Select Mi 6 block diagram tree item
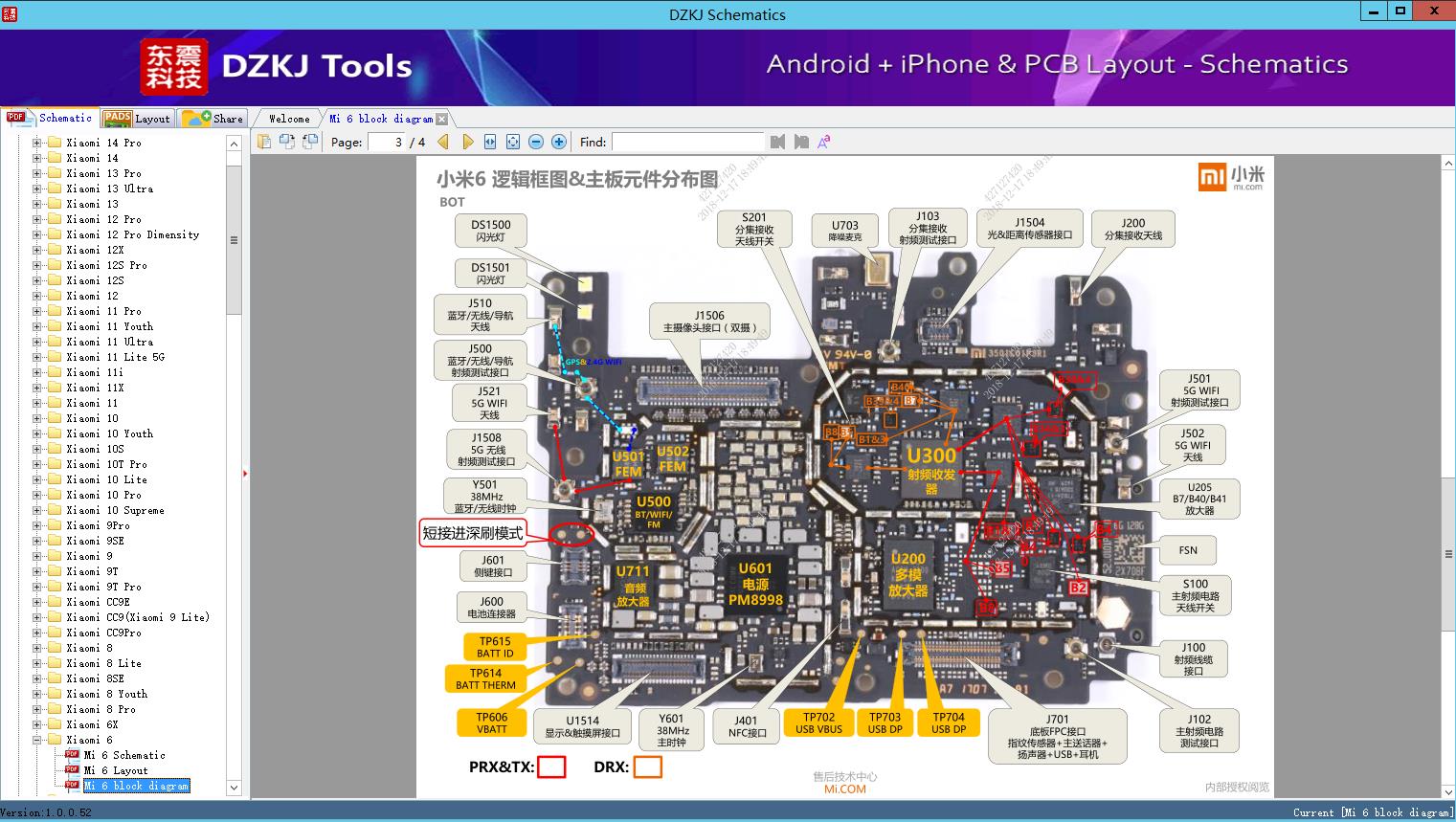The height and width of the screenshot is (822, 1456). coord(136,786)
